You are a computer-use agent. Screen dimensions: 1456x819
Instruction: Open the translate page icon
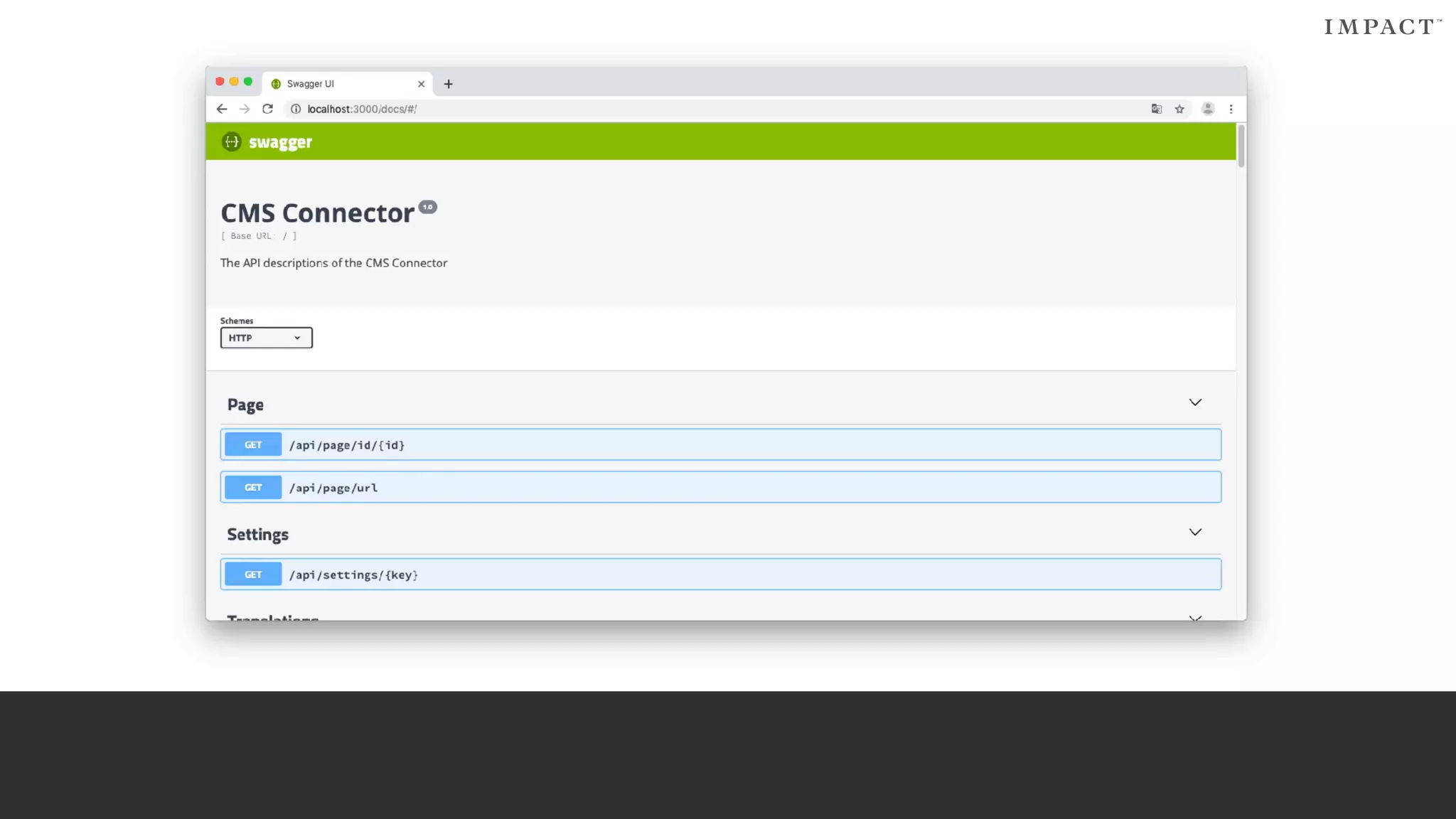click(x=1157, y=109)
